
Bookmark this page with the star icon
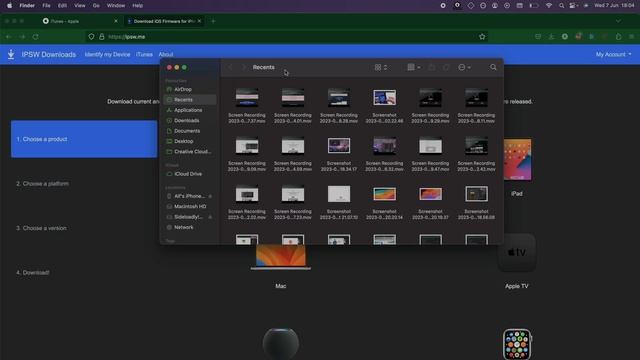click(x=482, y=37)
